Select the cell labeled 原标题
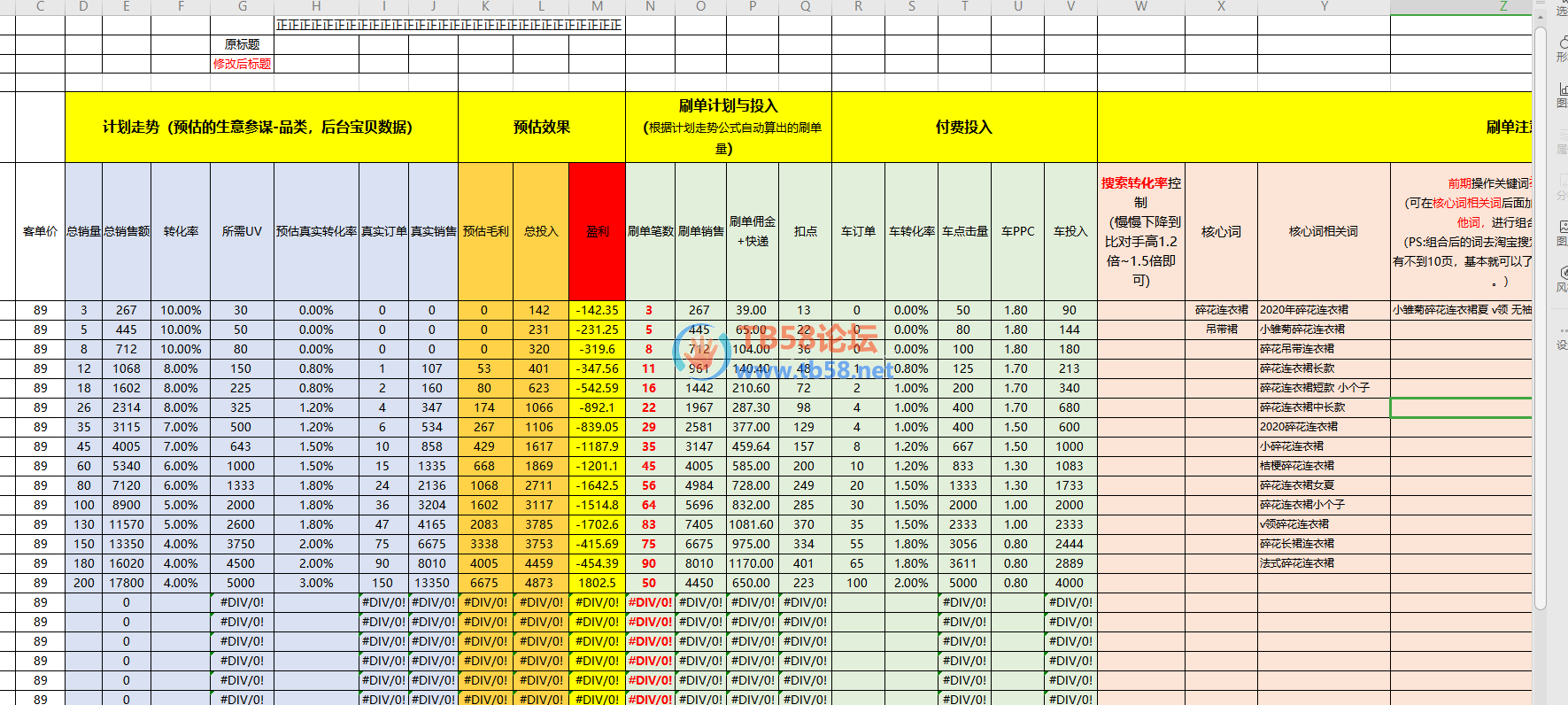 point(243,44)
